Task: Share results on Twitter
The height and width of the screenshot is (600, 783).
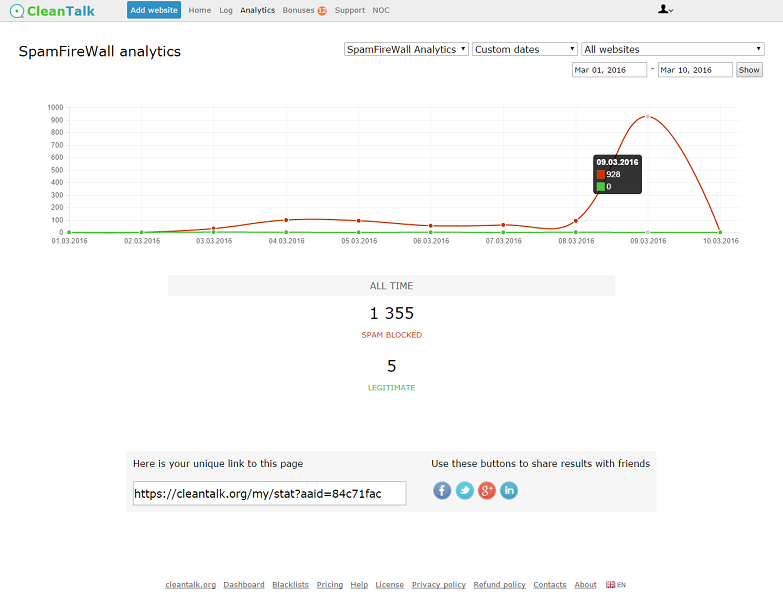Action: 464,491
